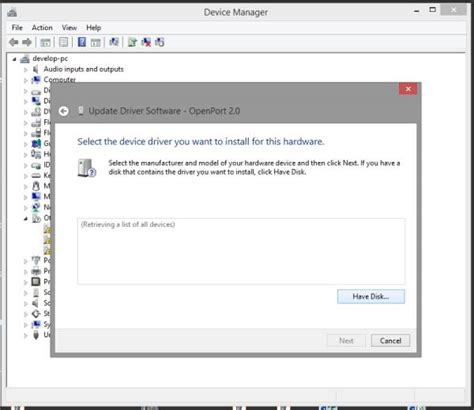Select 'Audio inputs and outputs' label

click(x=84, y=69)
